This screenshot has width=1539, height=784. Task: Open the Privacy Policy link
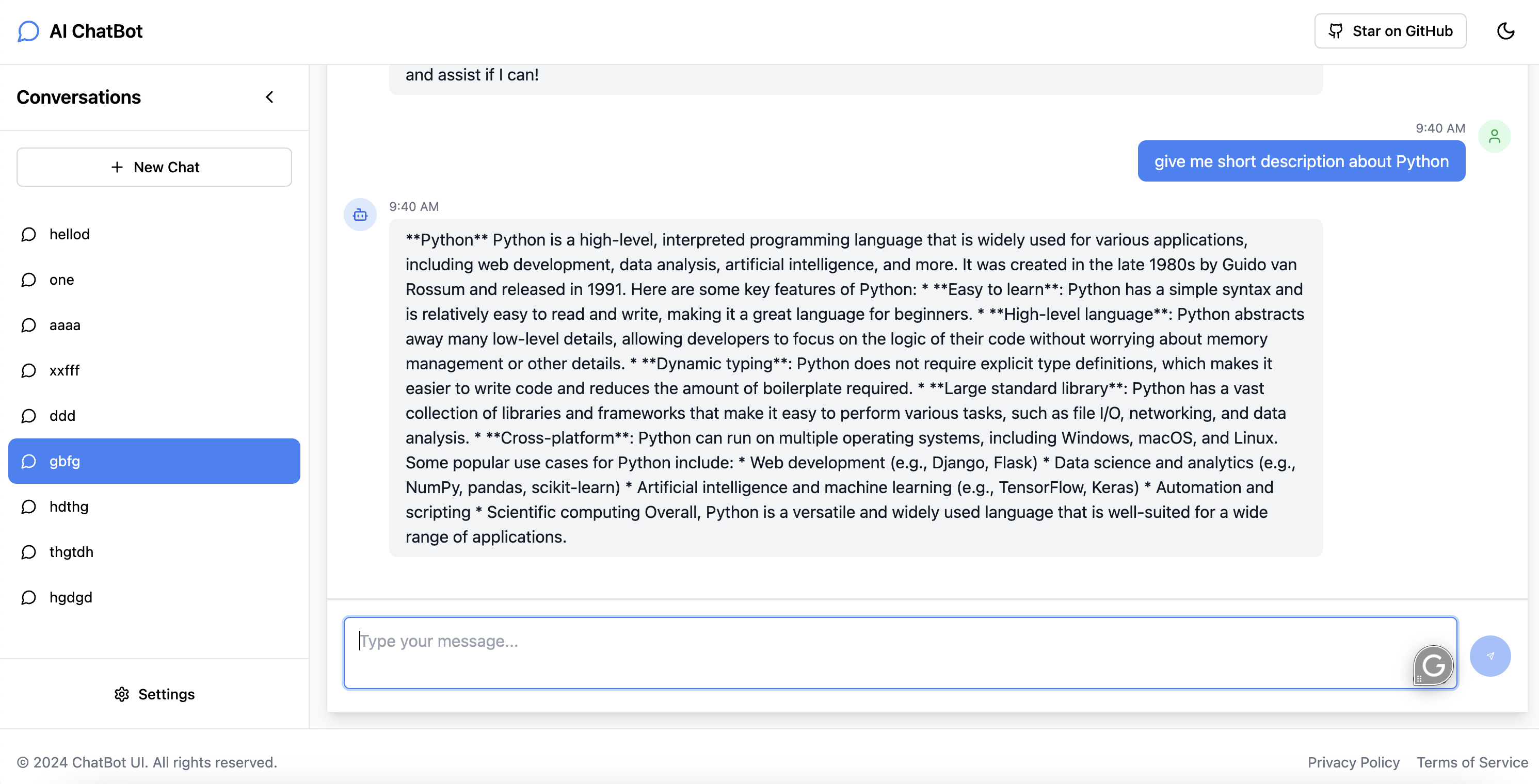pyautogui.click(x=1353, y=762)
